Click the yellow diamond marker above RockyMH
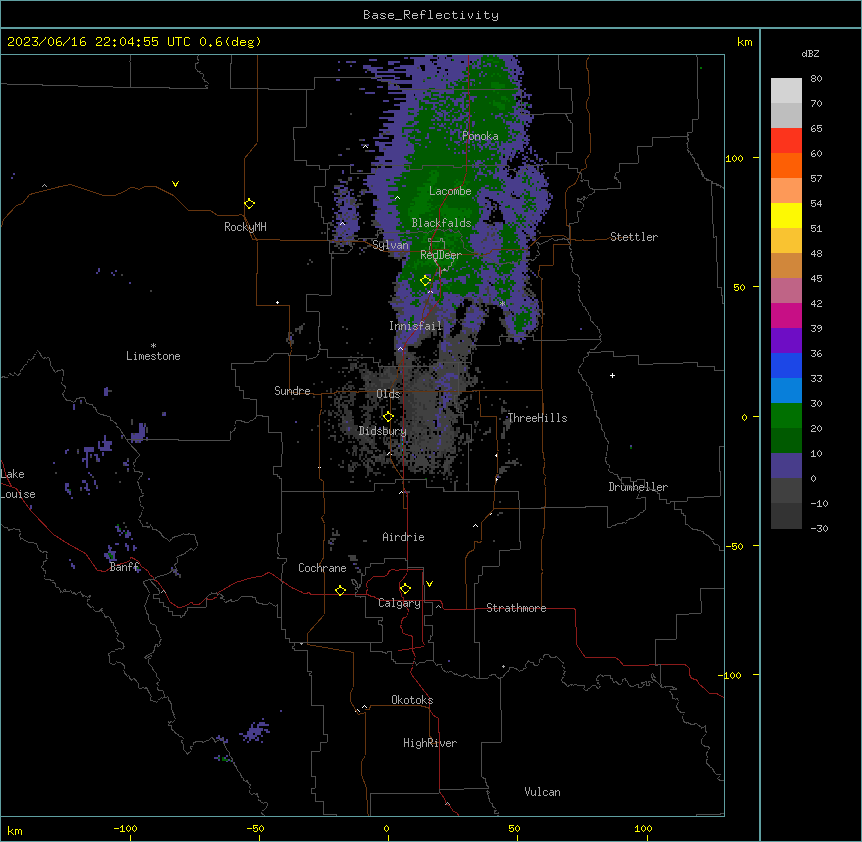Viewport: 862px width, 842px height. click(249, 204)
